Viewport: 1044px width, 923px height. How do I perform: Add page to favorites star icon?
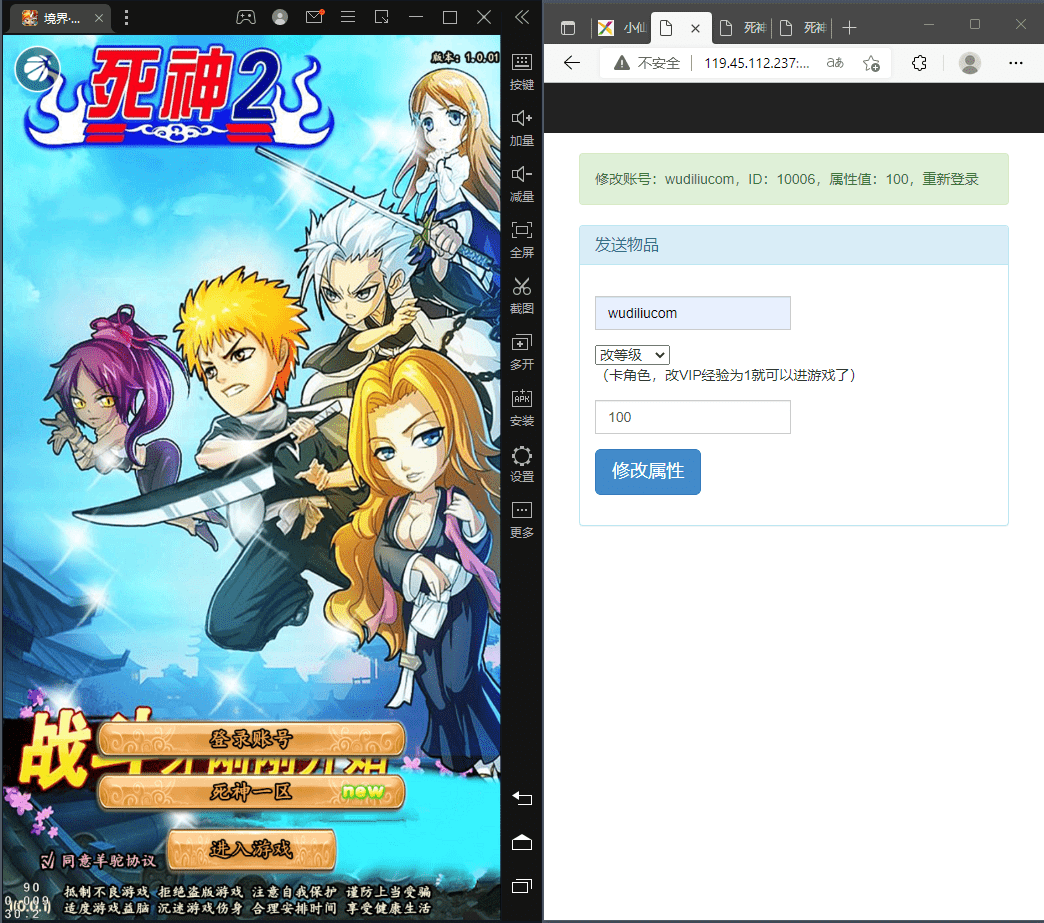pyautogui.click(x=871, y=63)
